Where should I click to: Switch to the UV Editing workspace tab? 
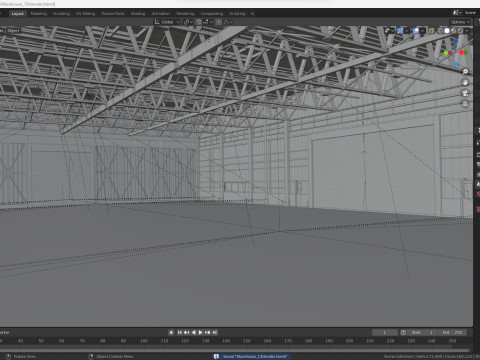(86, 13)
